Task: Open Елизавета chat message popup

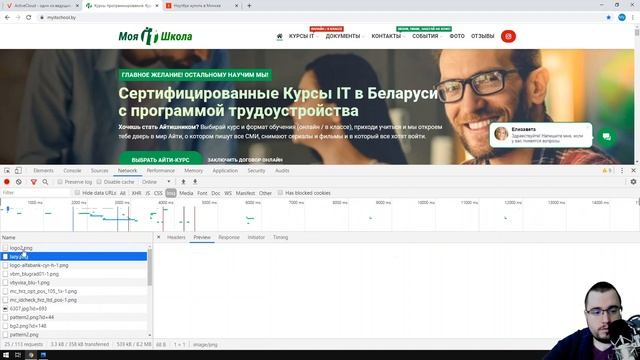Action: coord(541,135)
